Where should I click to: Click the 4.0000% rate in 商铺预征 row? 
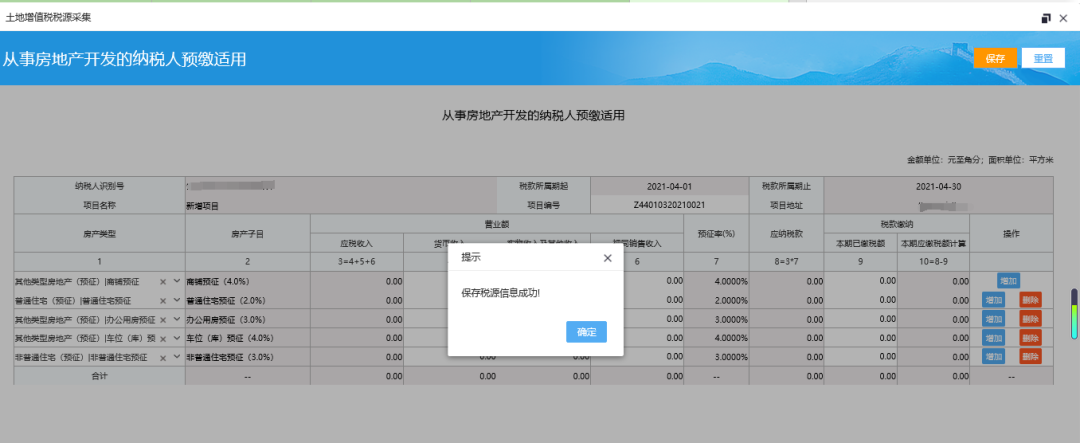(716, 281)
